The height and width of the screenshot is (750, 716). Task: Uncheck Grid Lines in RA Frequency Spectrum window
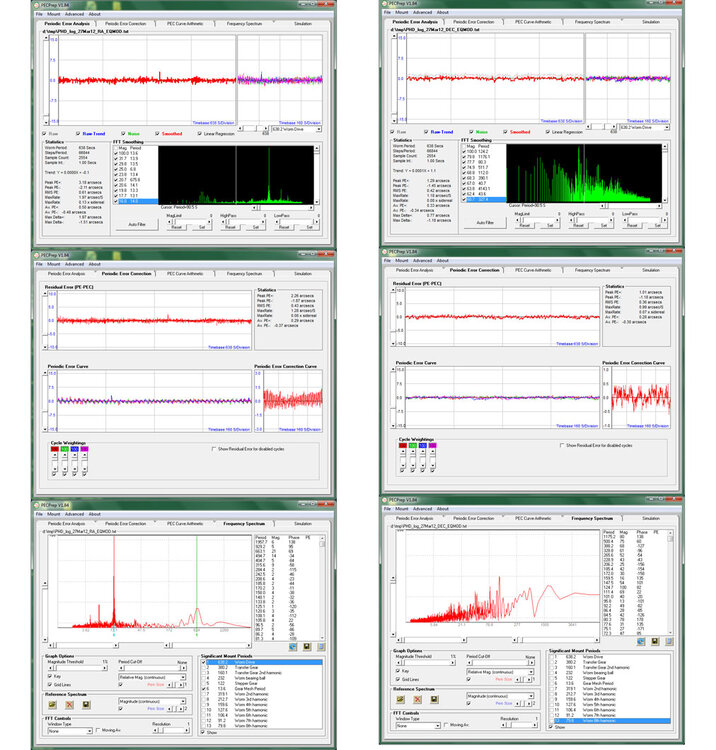tap(50, 684)
